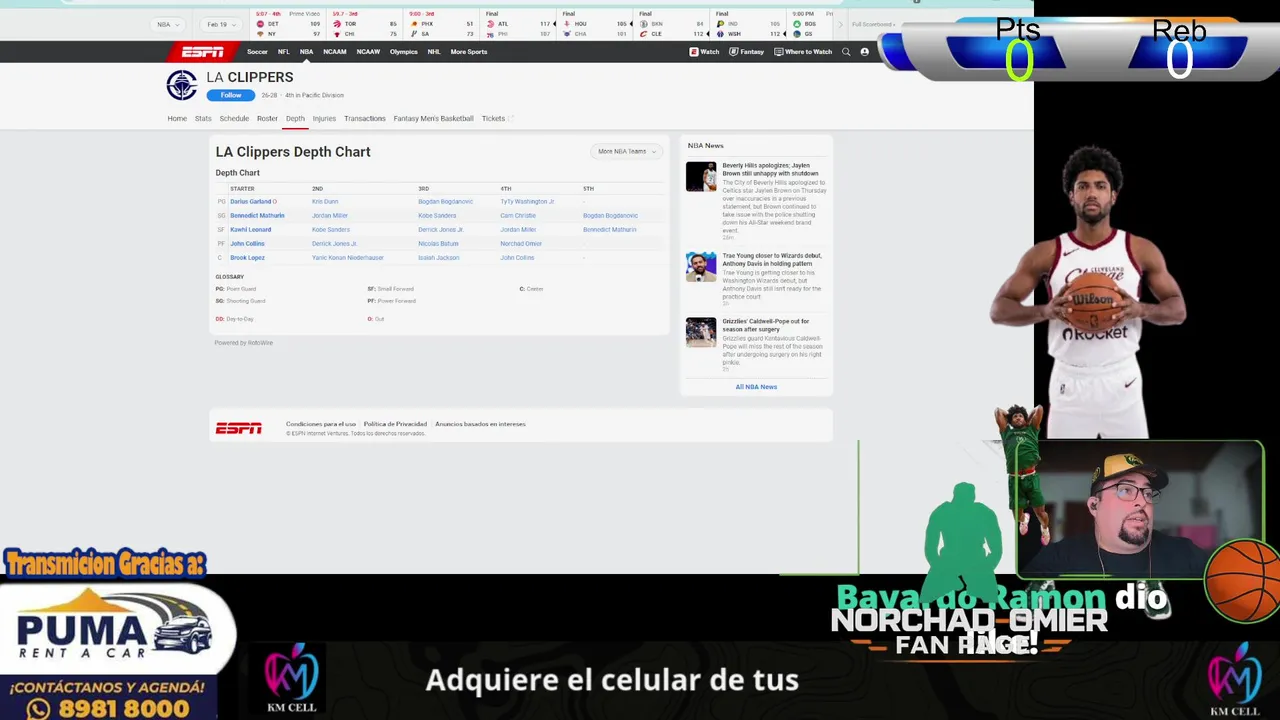Open the Beverly Hills news thumbnail
The height and width of the screenshot is (720, 1280).
coord(701,176)
